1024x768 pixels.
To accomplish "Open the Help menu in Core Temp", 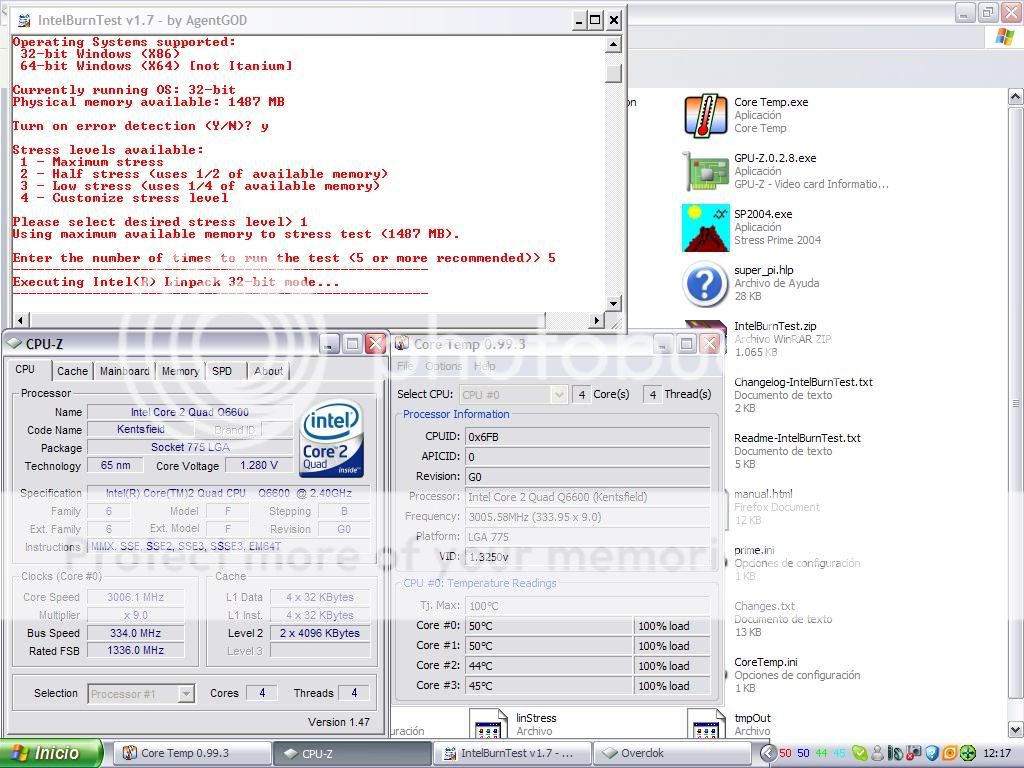I will (x=485, y=366).
